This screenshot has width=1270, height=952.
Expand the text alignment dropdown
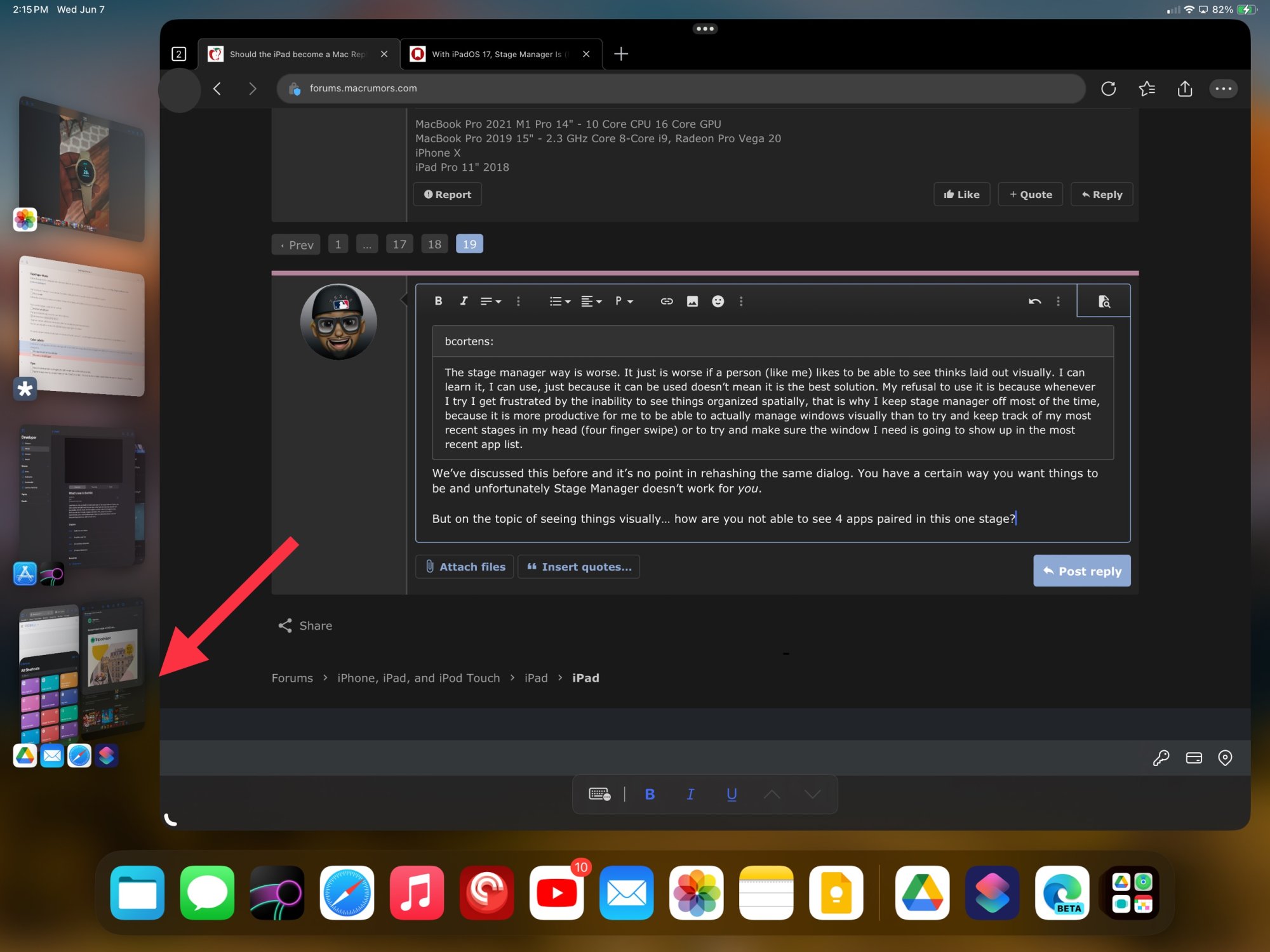click(x=591, y=301)
